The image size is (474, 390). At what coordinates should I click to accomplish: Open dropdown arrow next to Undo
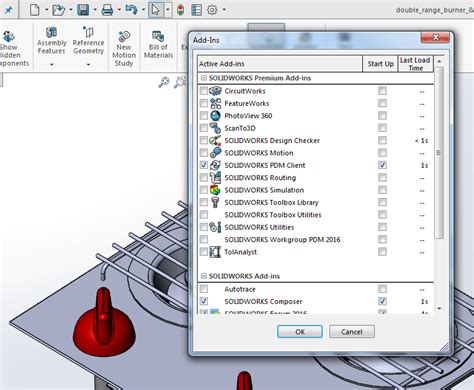143,10
